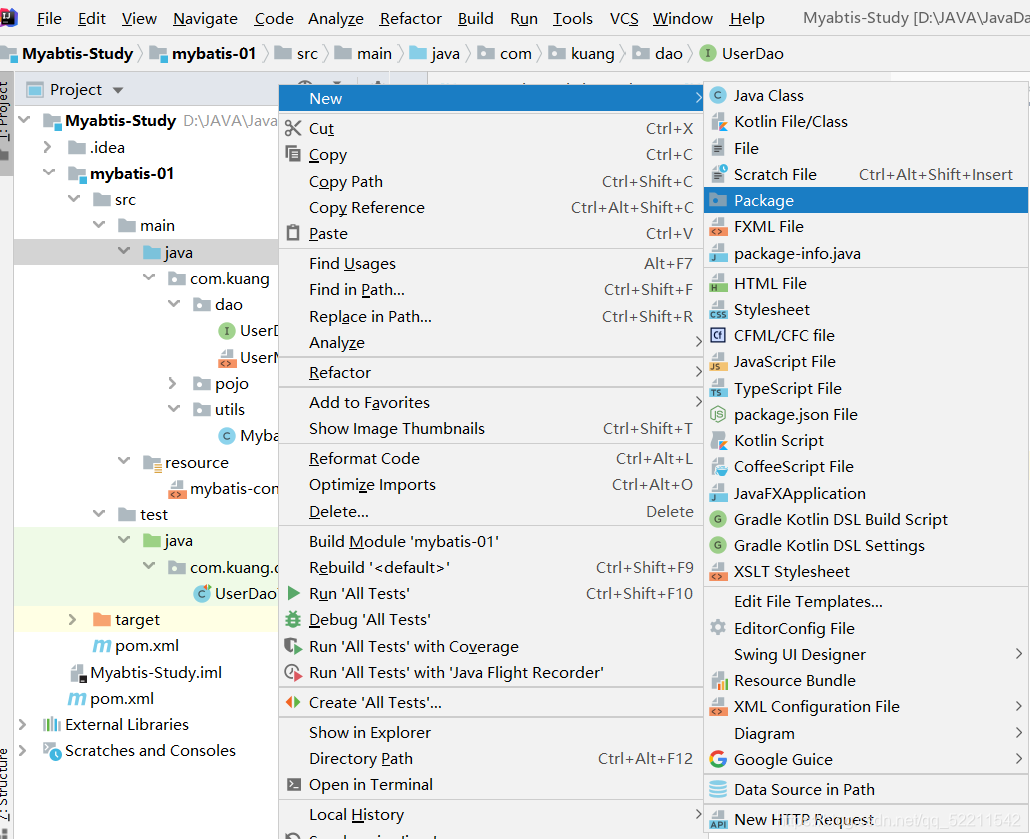Expand the target folder

pos(72,620)
